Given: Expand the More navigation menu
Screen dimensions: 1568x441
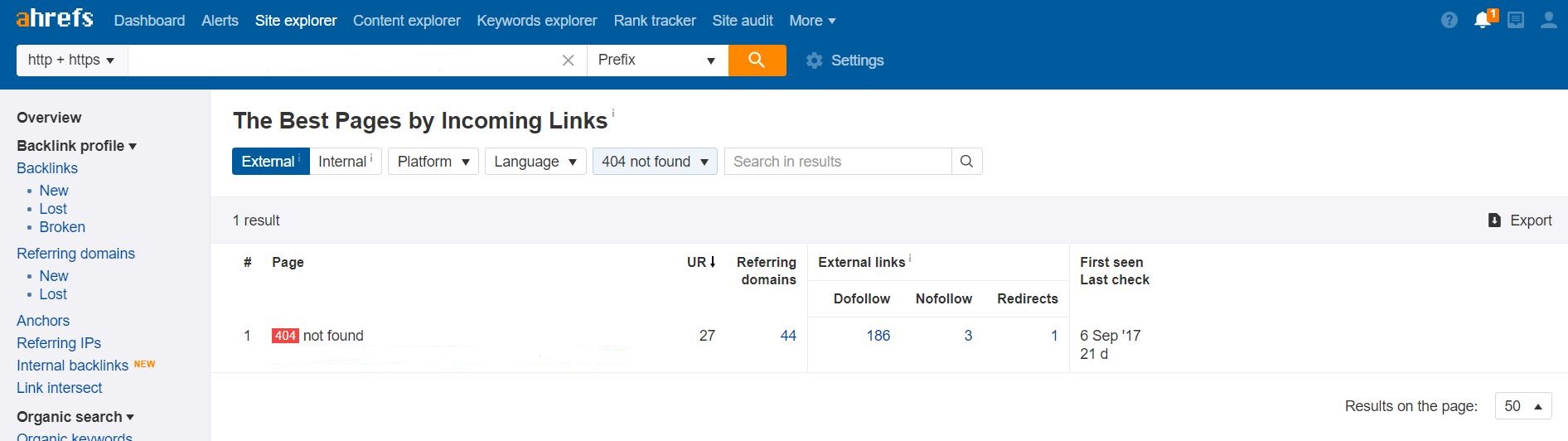Looking at the screenshot, I should pyautogui.click(x=812, y=21).
